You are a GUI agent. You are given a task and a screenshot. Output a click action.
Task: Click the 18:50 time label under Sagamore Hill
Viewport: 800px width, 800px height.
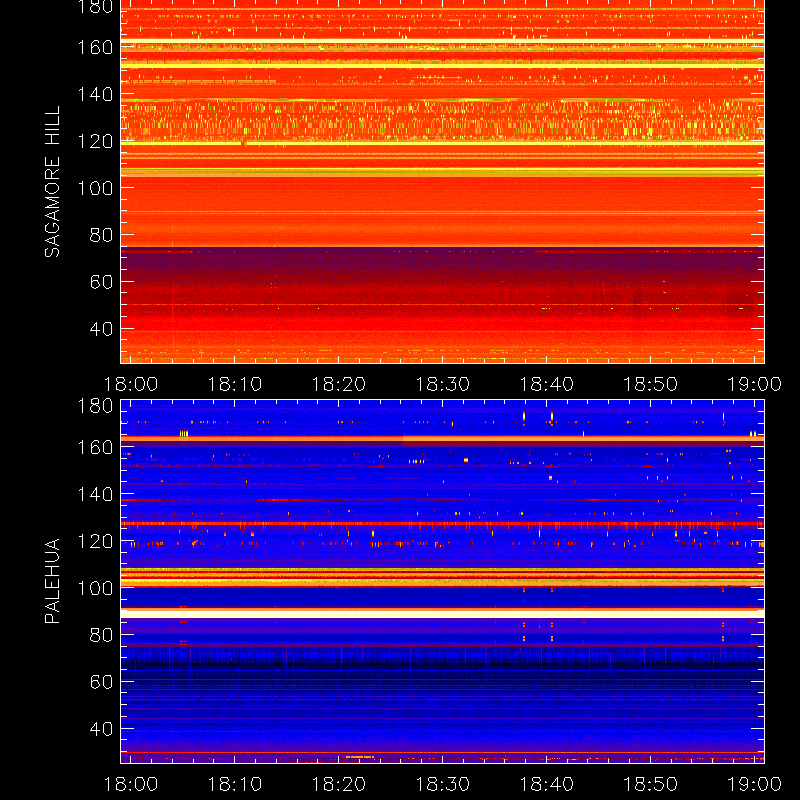[x=651, y=384]
